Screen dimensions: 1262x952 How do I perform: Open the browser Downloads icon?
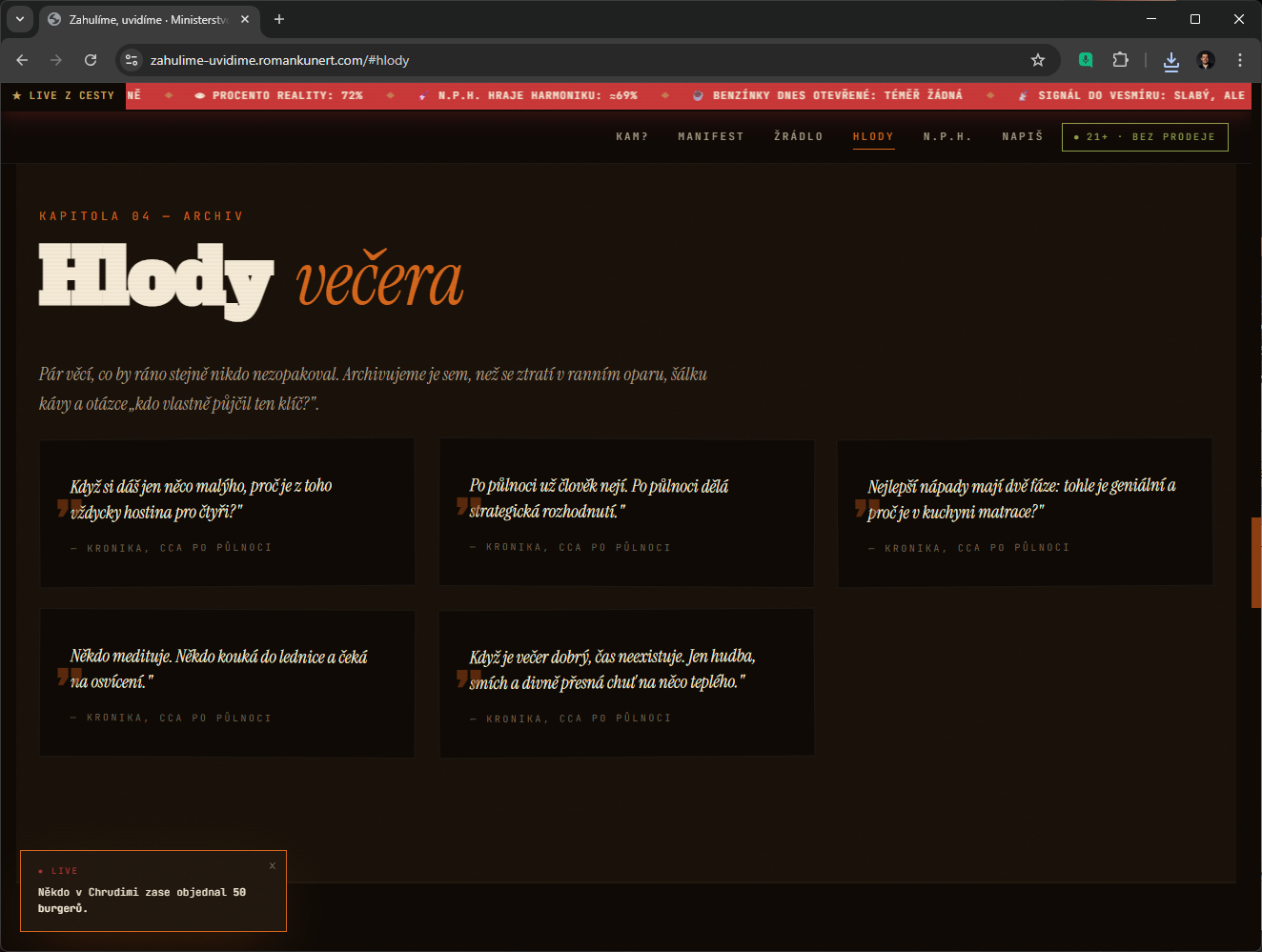[x=1171, y=61]
